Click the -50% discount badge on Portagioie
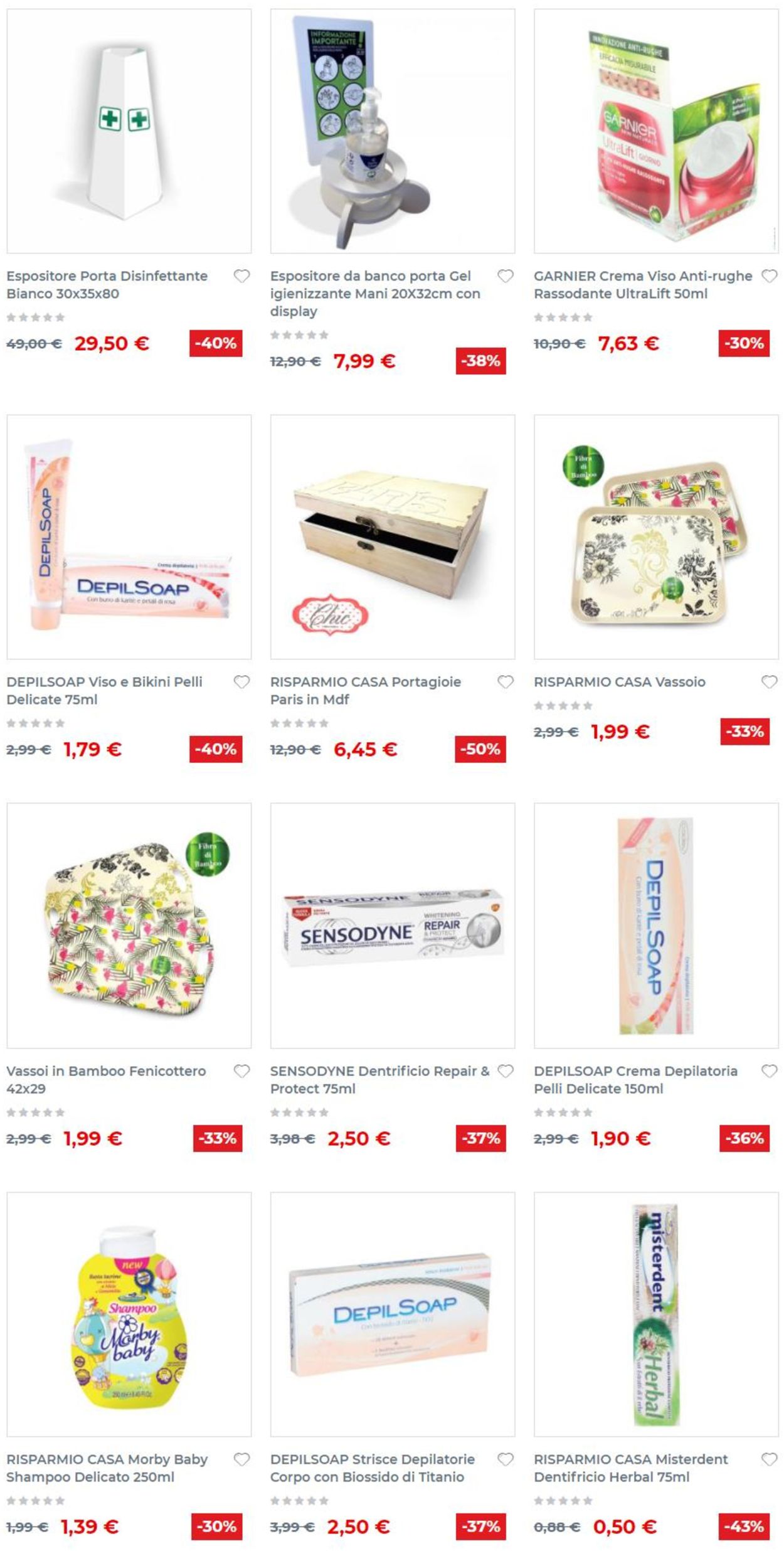The height and width of the screenshot is (1551, 784). point(480,749)
